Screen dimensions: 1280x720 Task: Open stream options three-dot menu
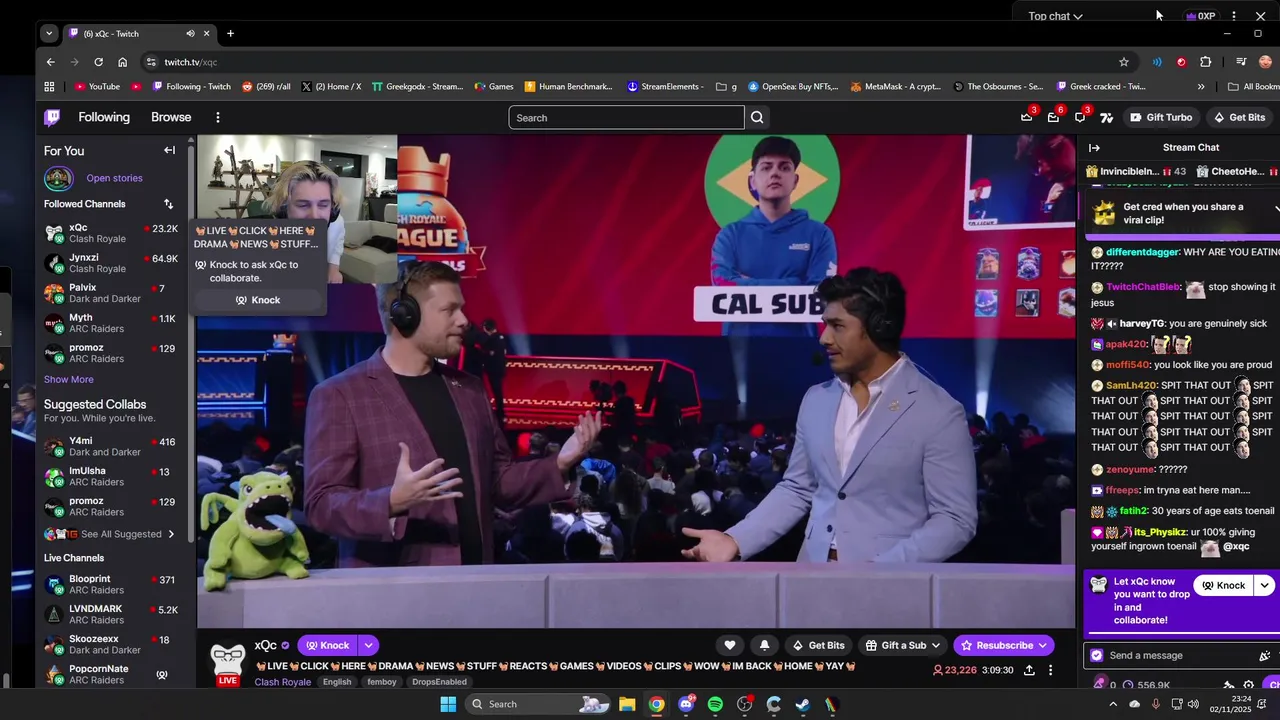pos(1050,670)
